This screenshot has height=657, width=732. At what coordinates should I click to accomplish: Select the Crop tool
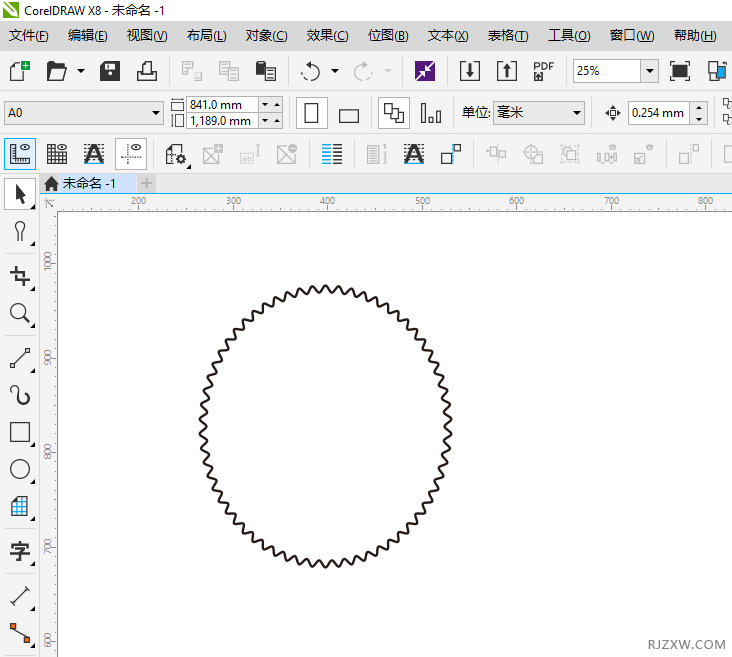point(19,276)
